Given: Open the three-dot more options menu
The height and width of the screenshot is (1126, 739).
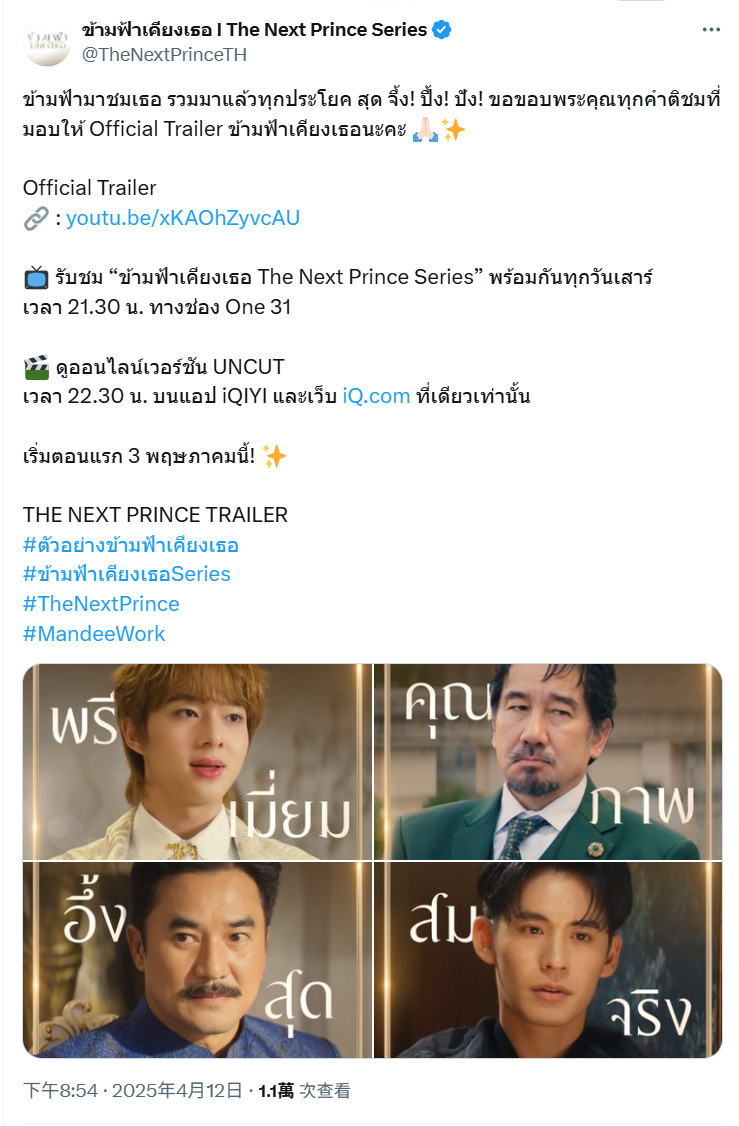Looking at the screenshot, I should 711,29.
